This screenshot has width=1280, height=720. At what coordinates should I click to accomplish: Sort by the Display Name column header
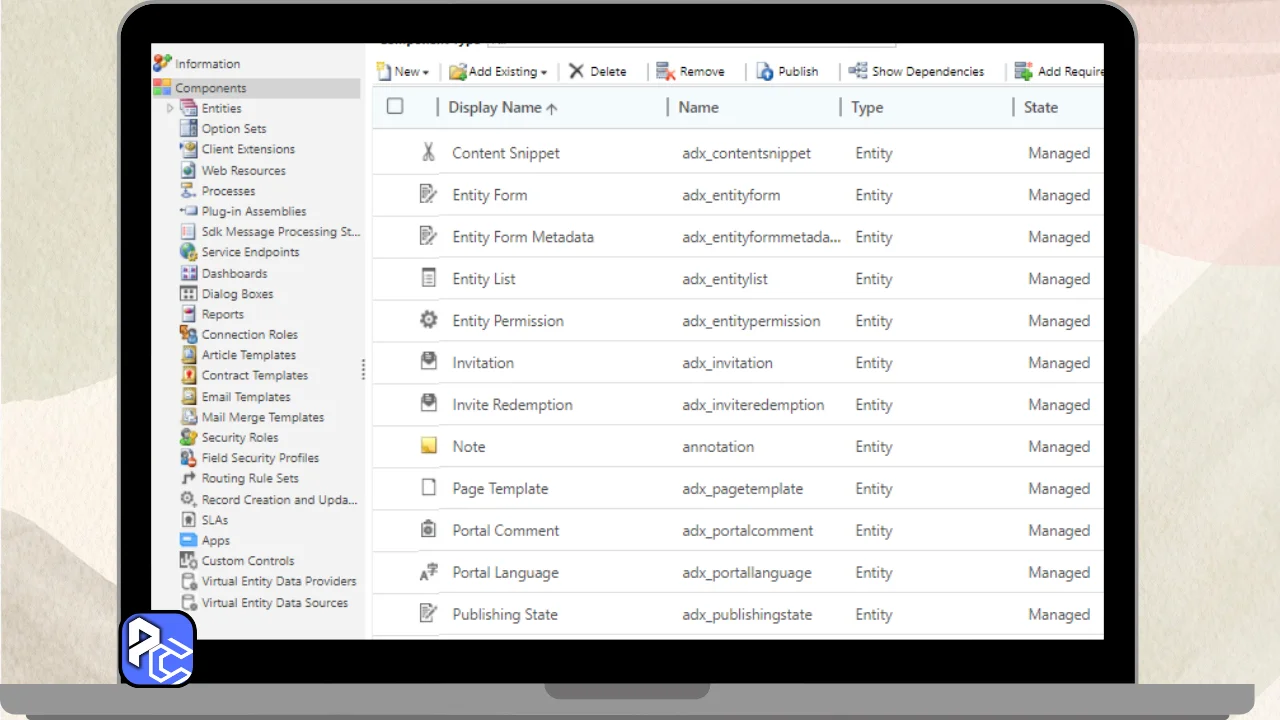pyautogui.click(x=502, y=107)
